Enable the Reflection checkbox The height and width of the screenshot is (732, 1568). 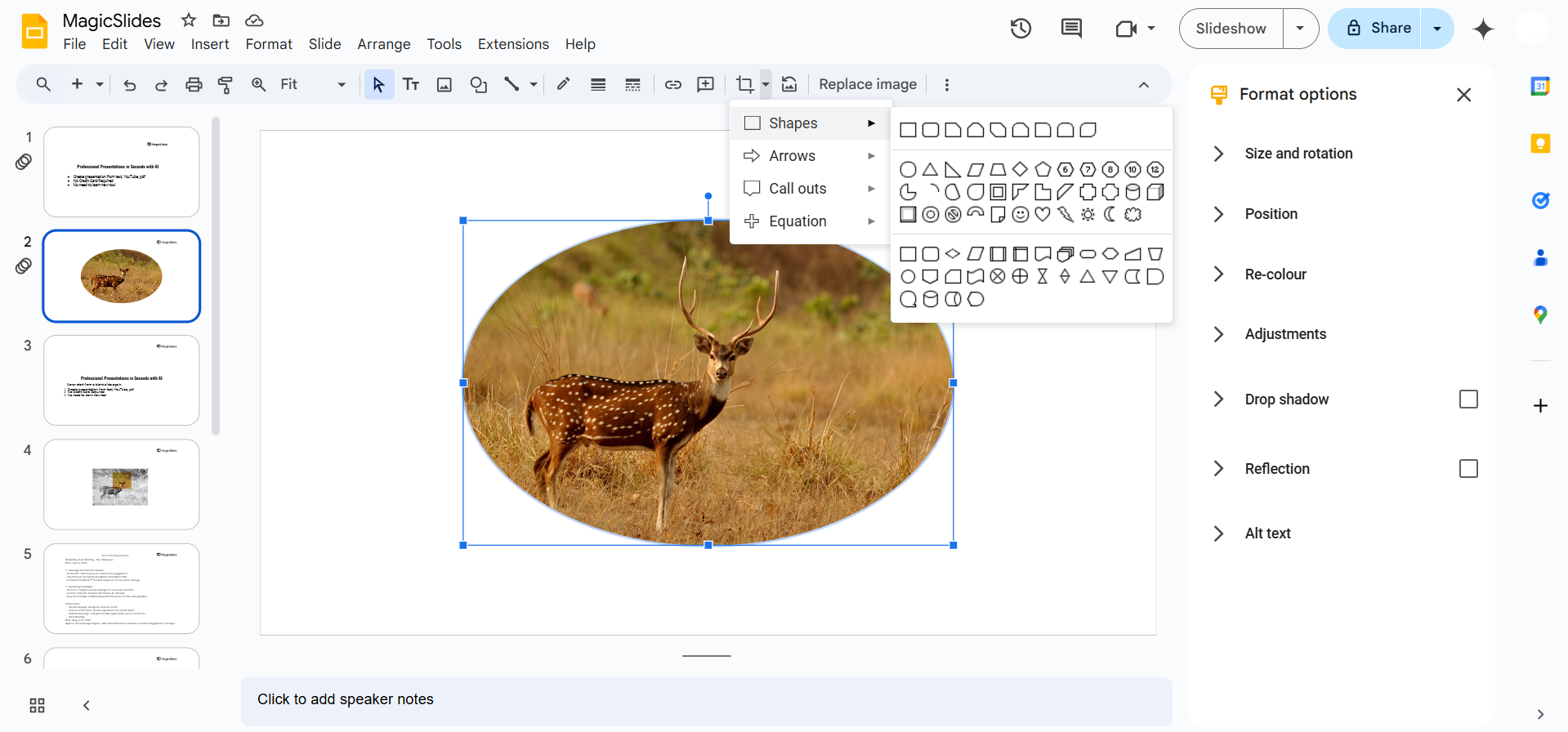[x=1468, y=469]
